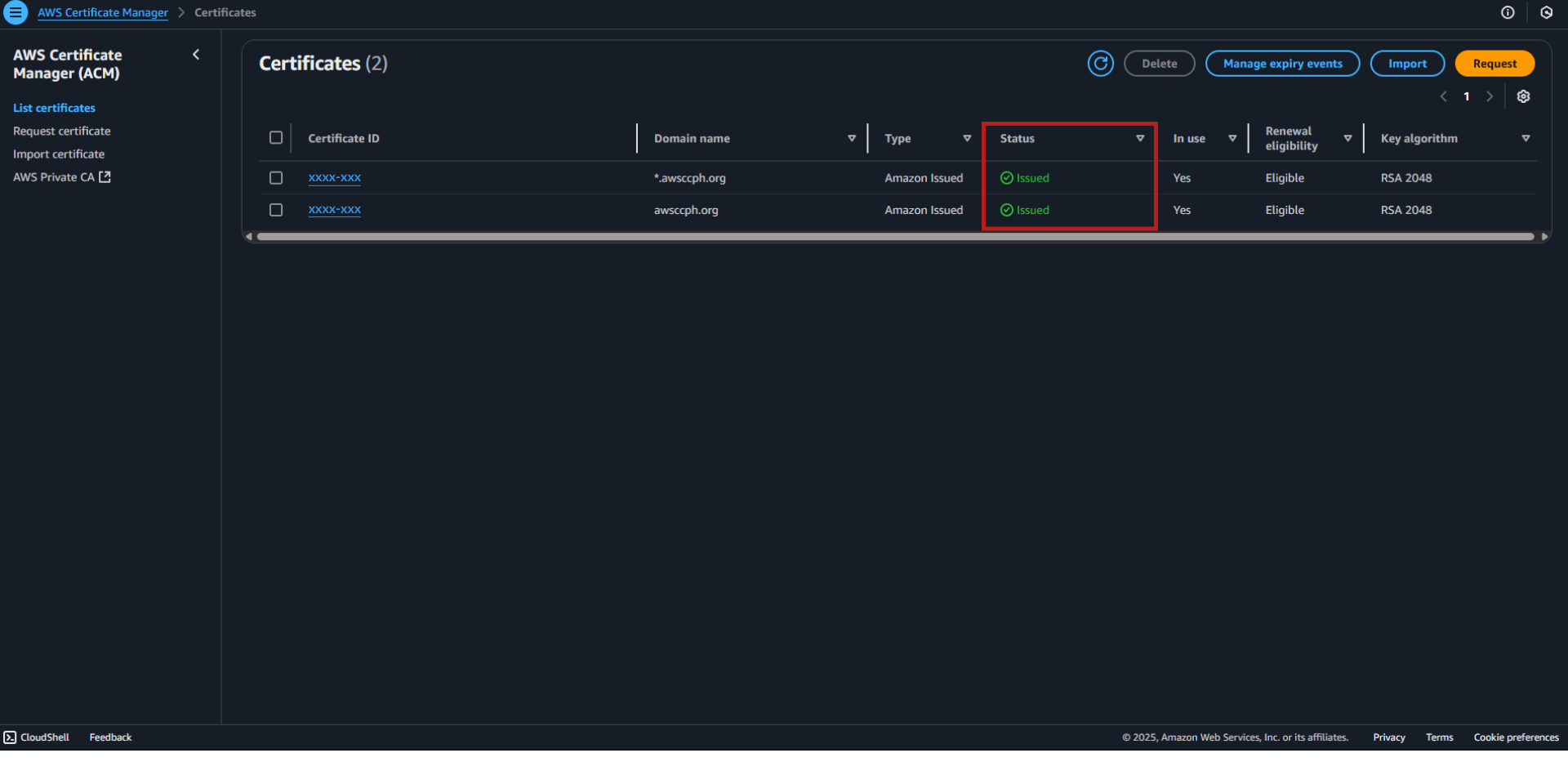Sort by Domain name column arrow
This screenshot has width=1568, height=784.
pos(852,138)
